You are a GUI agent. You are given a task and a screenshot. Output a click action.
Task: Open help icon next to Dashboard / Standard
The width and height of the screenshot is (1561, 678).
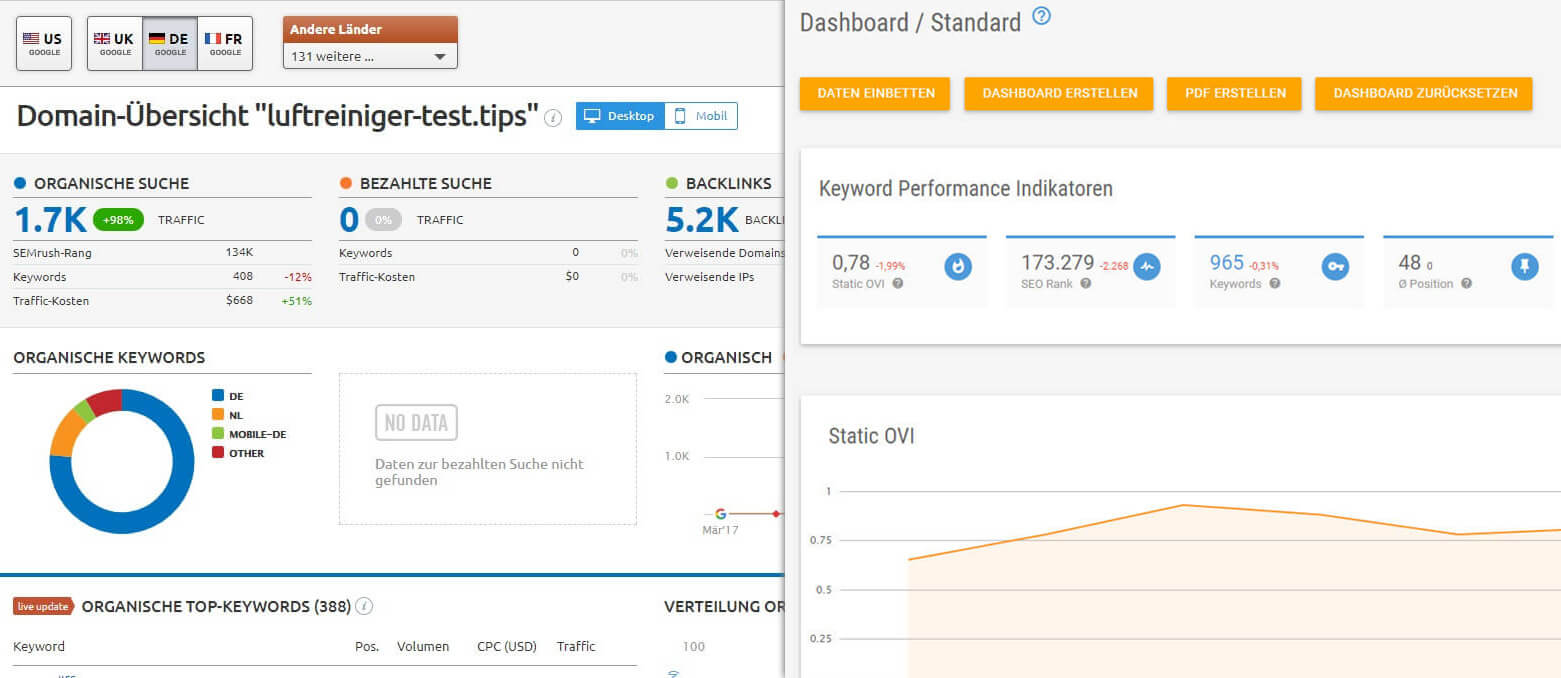[x=1041, y=17]
